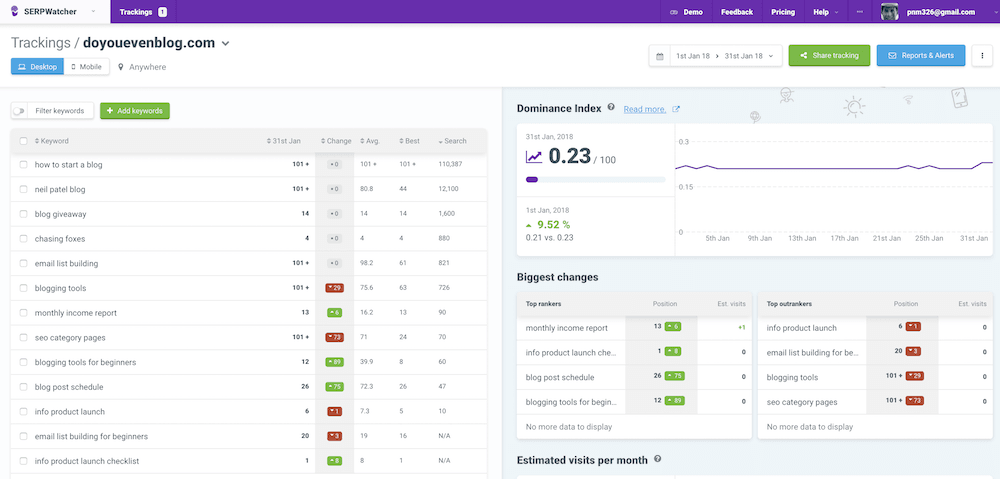Click the SERPWatcher logo icon
The height and width of the screenshot is (479, 1000).
[x=15, y=11]
